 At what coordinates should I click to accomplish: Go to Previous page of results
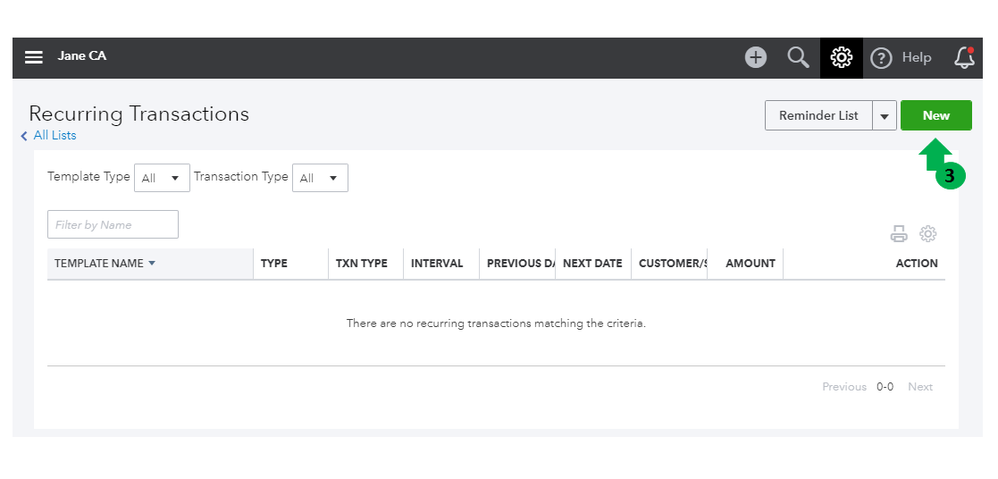click(844, 387)
